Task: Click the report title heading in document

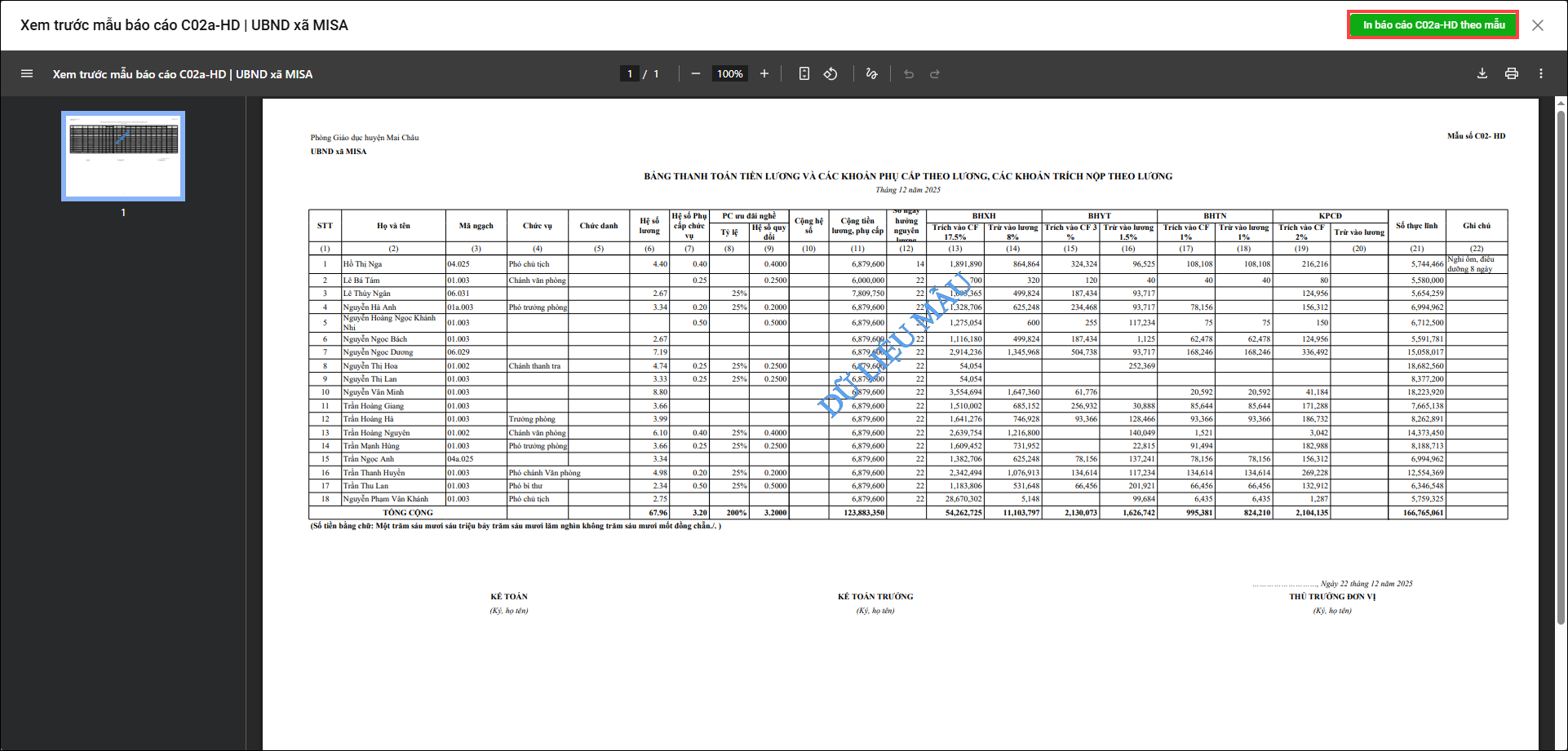Action: click(907, 176)
